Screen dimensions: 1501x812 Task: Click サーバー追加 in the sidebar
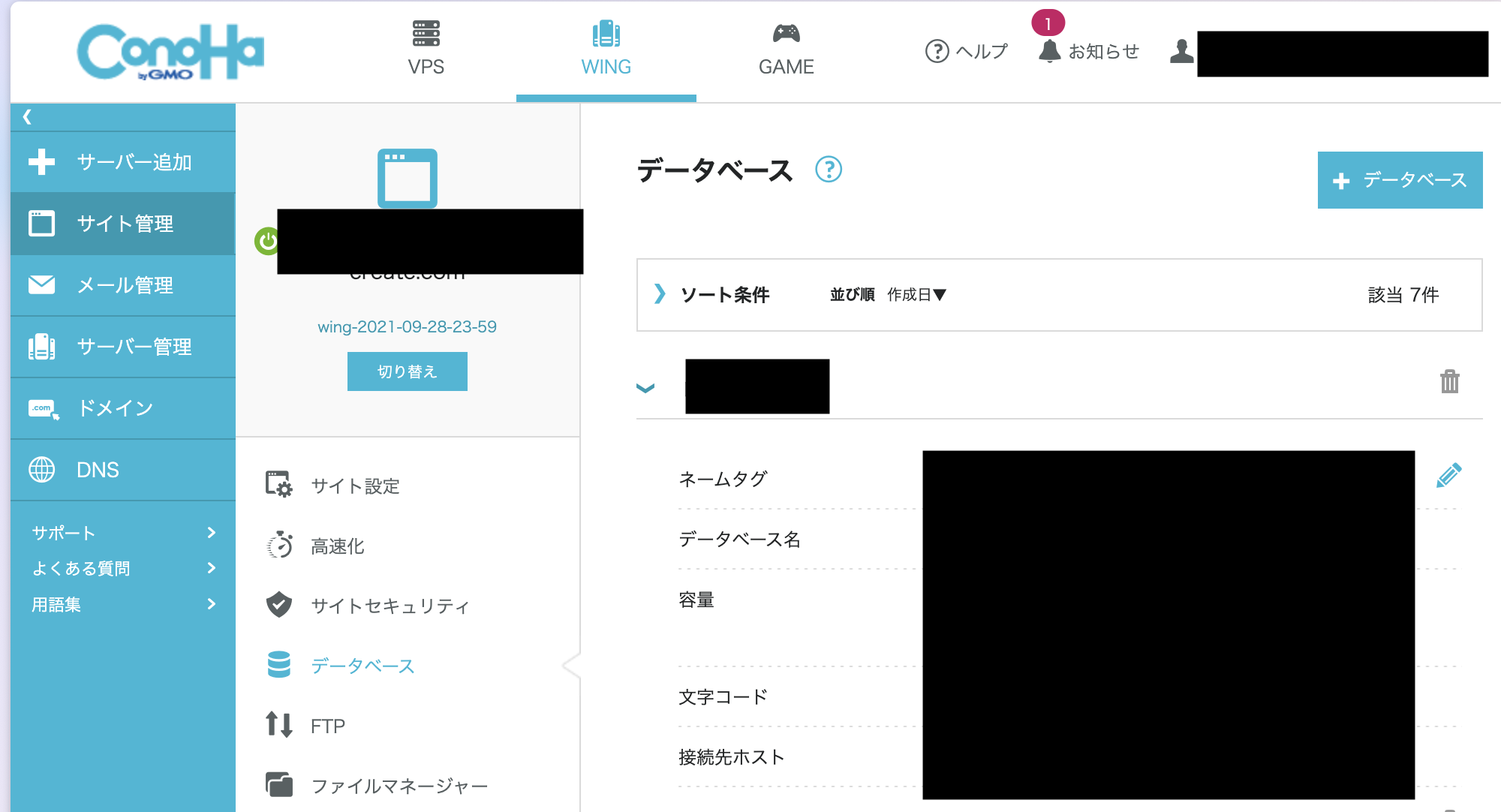coord(123,162)
